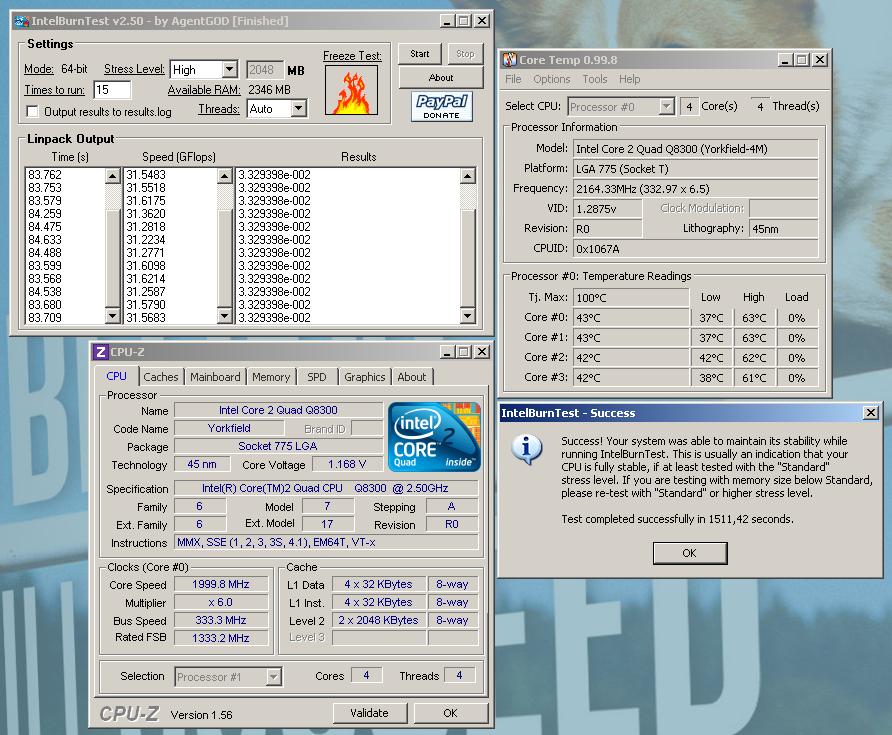Screen dimensions: 892x735
Task: Maximize the IntelBurnTest window
Action: click(x=464, y=21)
